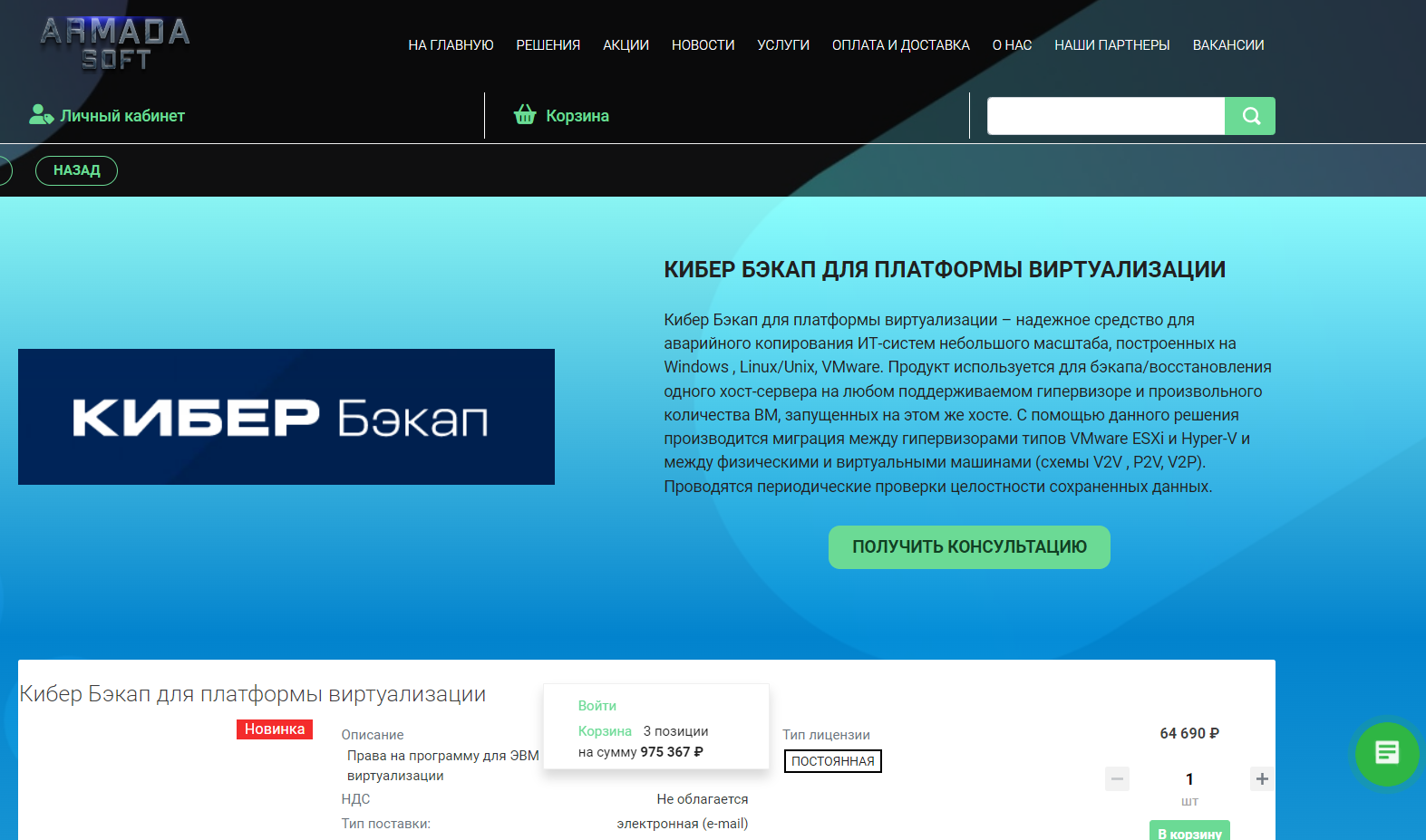
Task: Click the Armada Soft logo
Action: point(115,43)
